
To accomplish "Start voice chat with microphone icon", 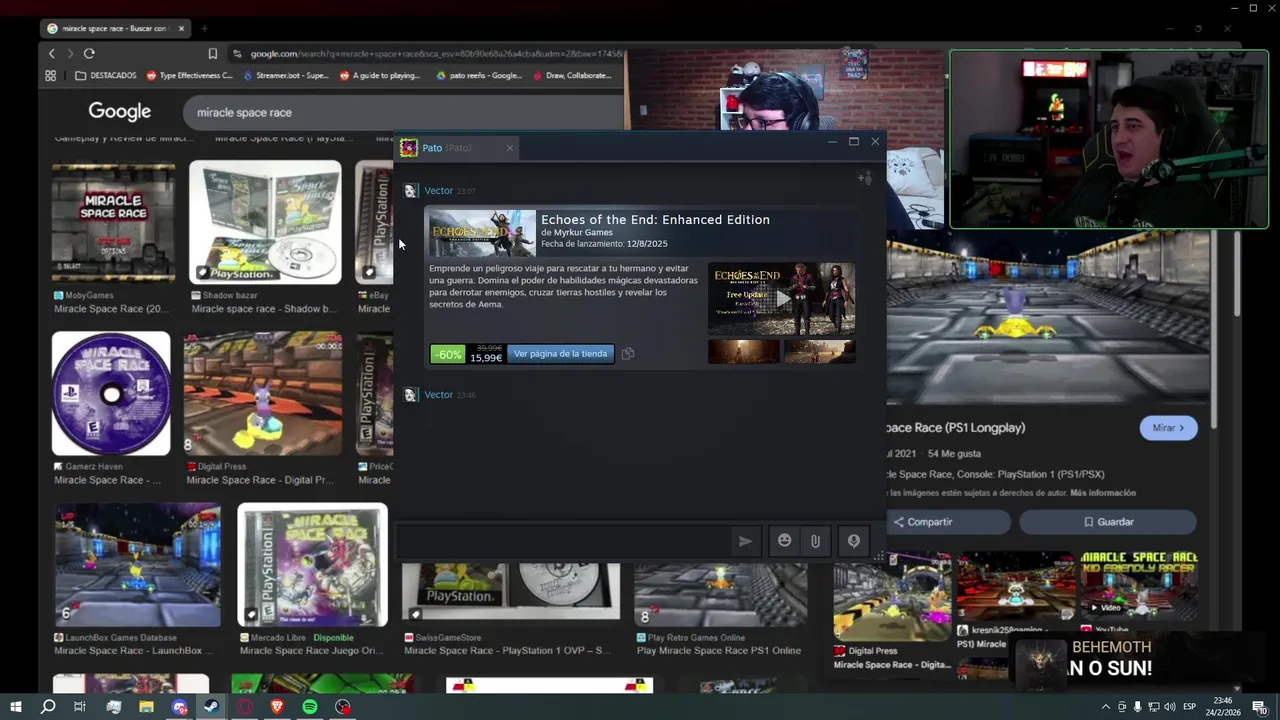I will [853, 541].
